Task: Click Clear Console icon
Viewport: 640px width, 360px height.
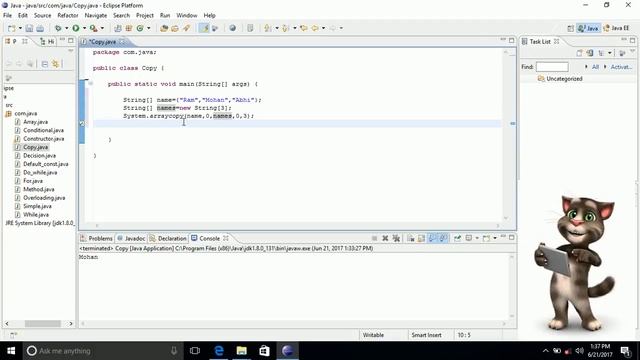Action: coord(411,238)
